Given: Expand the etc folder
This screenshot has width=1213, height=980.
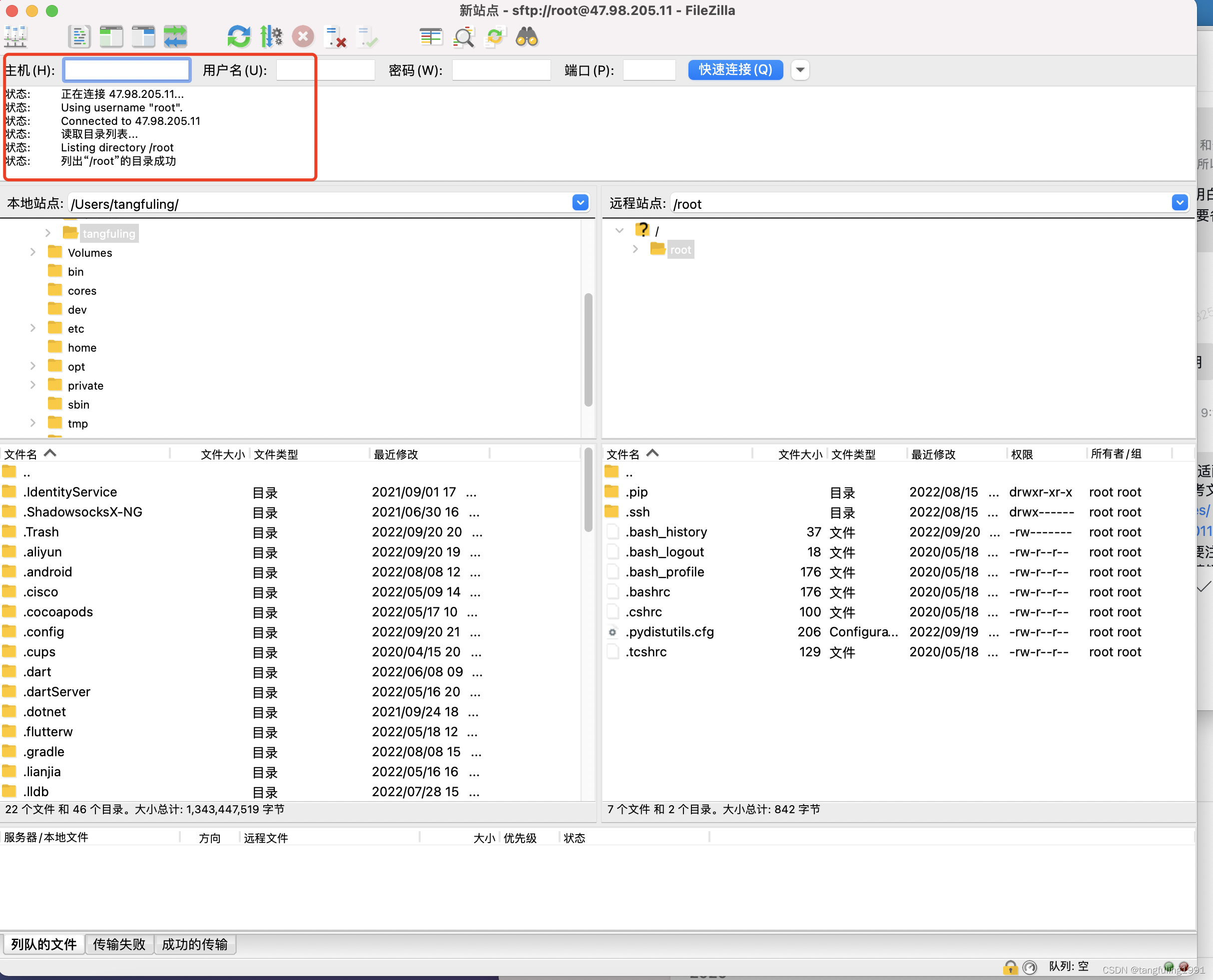Looking at the screenshot, I should coord(33,328).
